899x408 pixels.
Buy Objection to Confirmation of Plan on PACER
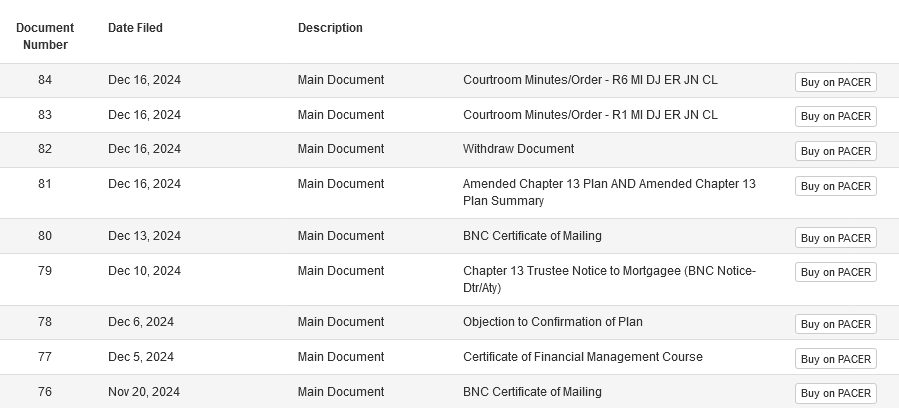pos(835,324)
